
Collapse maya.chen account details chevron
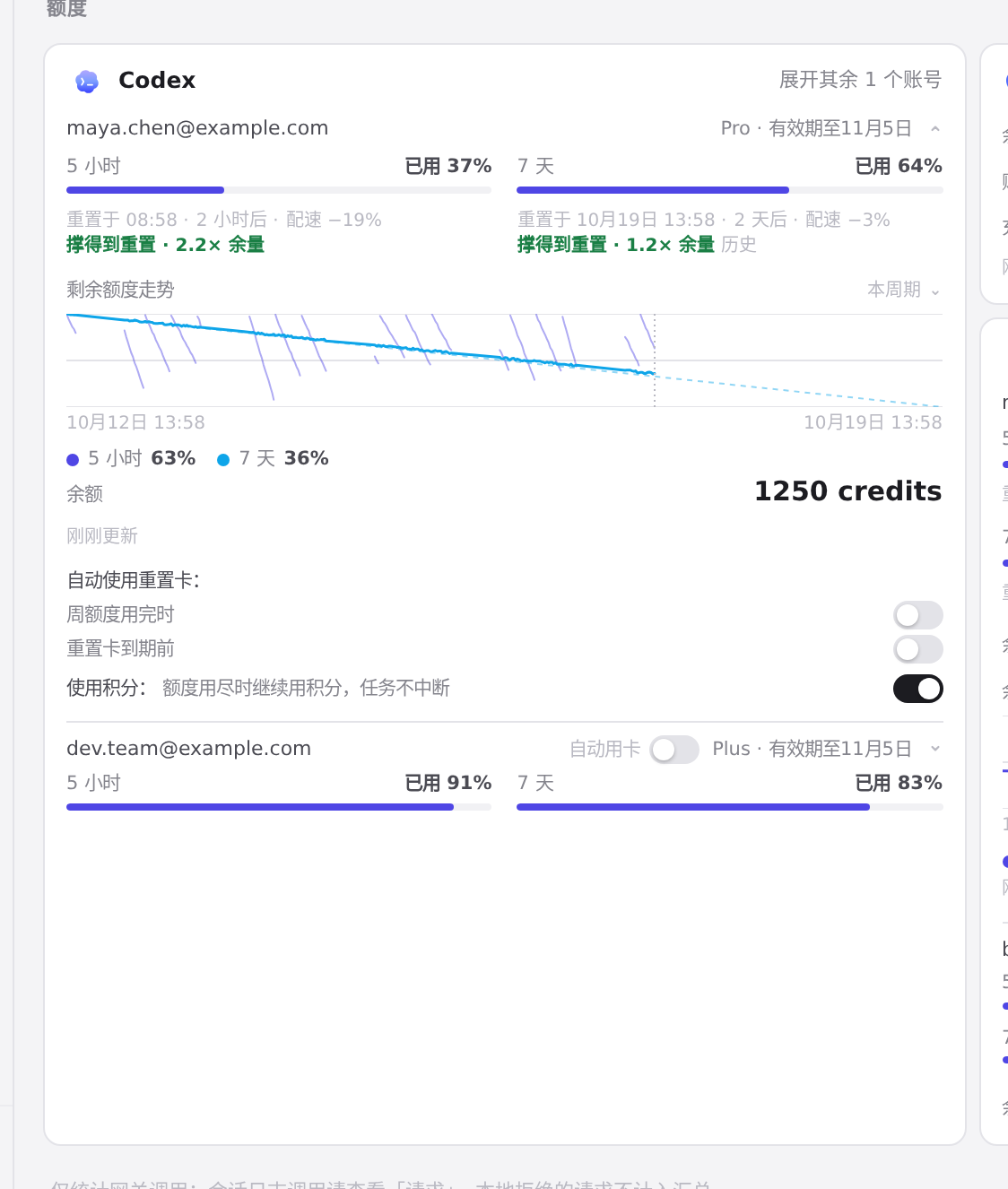pyautogui.click(x=935, y=129)
